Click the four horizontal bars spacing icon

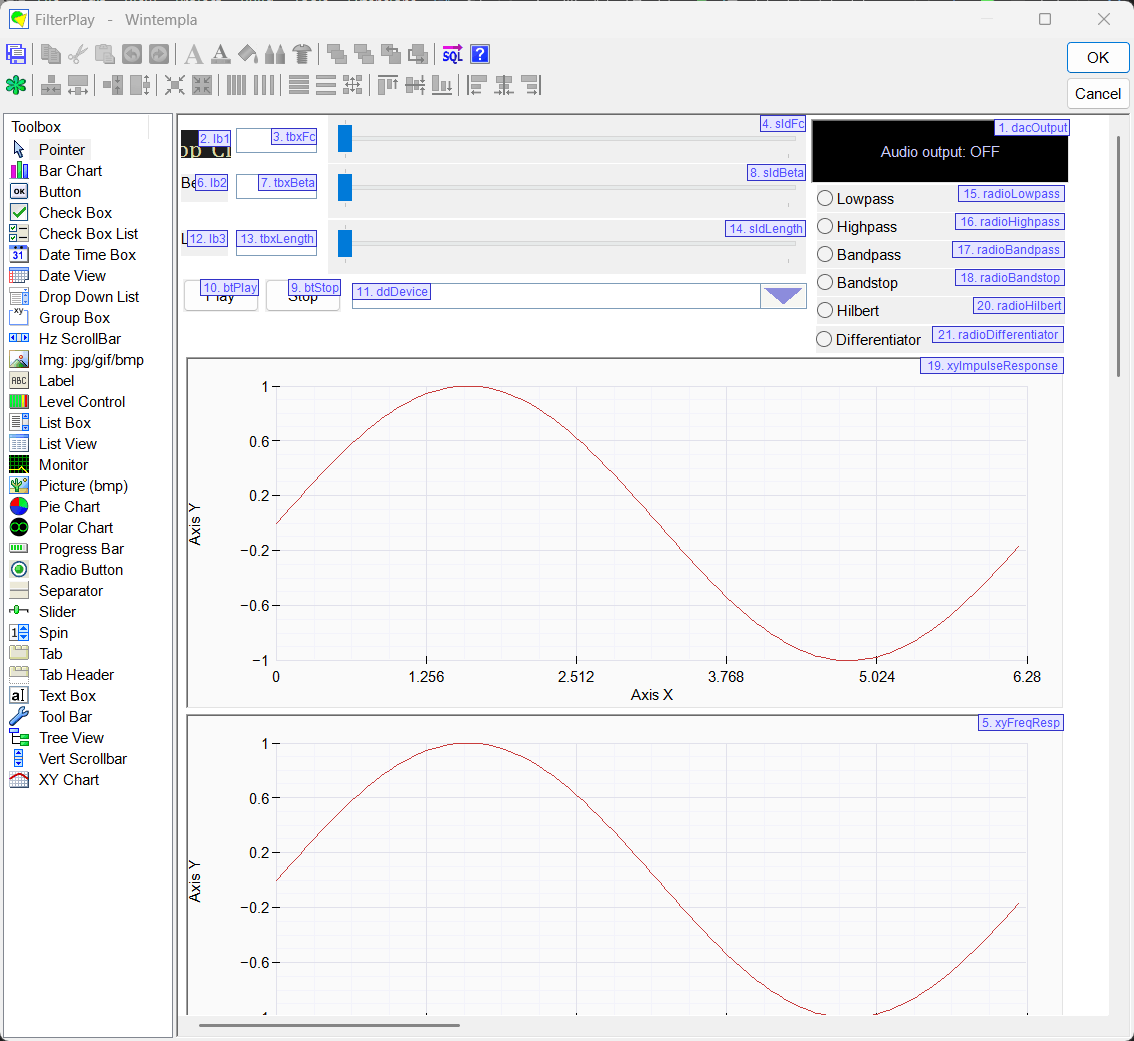[299, 85]
